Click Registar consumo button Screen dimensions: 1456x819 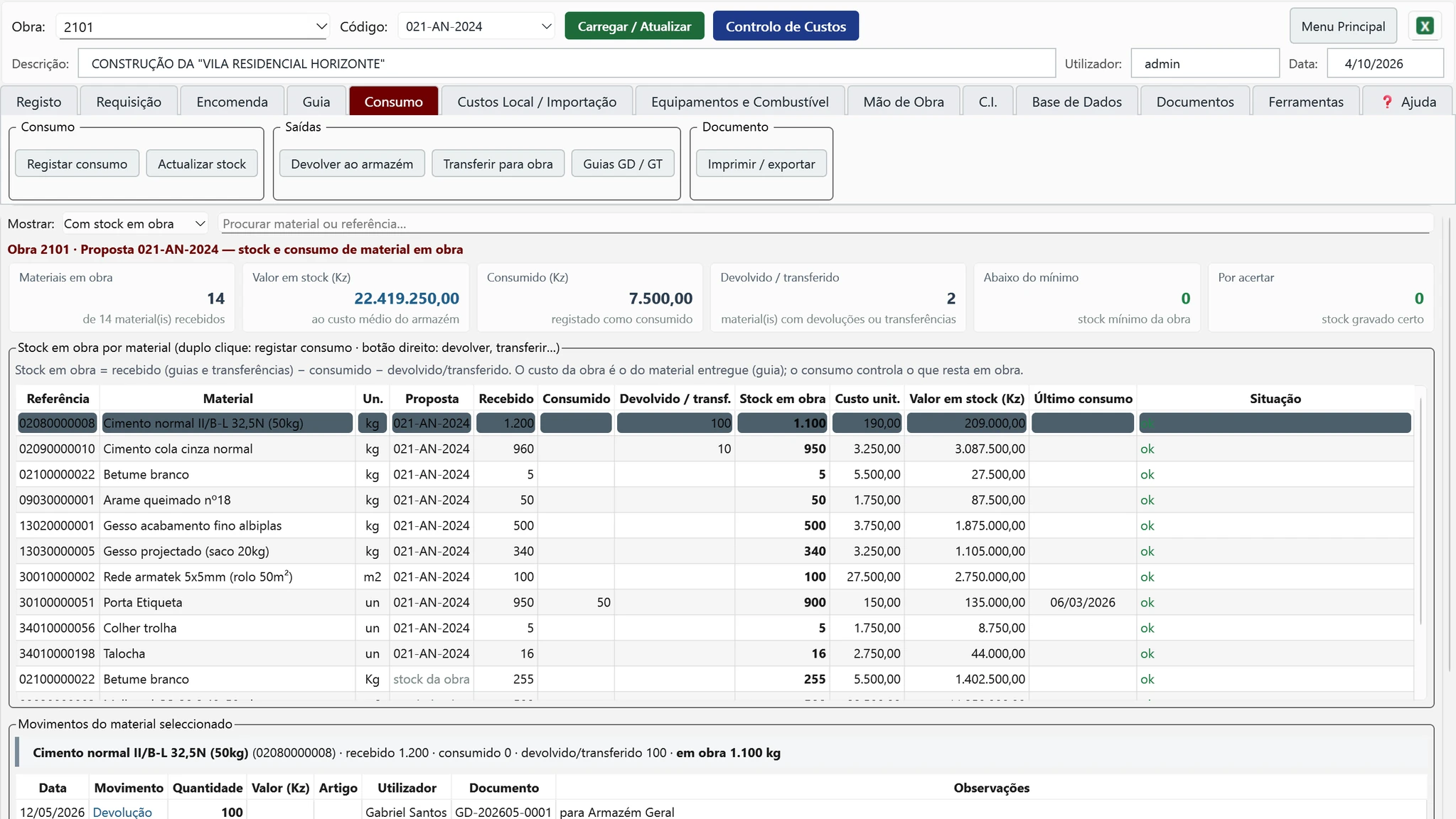(77, 164)
